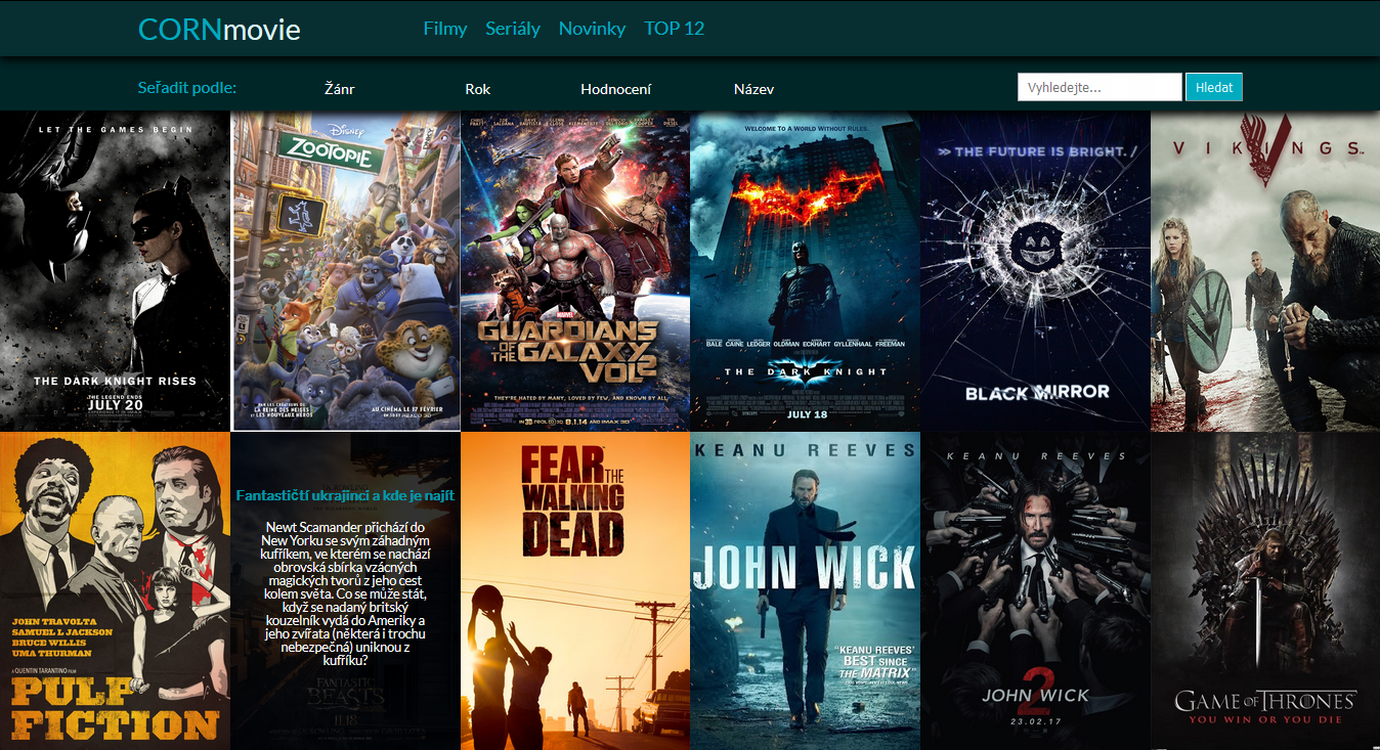The image size is (1380, 750).
Task: Open the CORNmovie home logo
Action: (x=219, y=29)
